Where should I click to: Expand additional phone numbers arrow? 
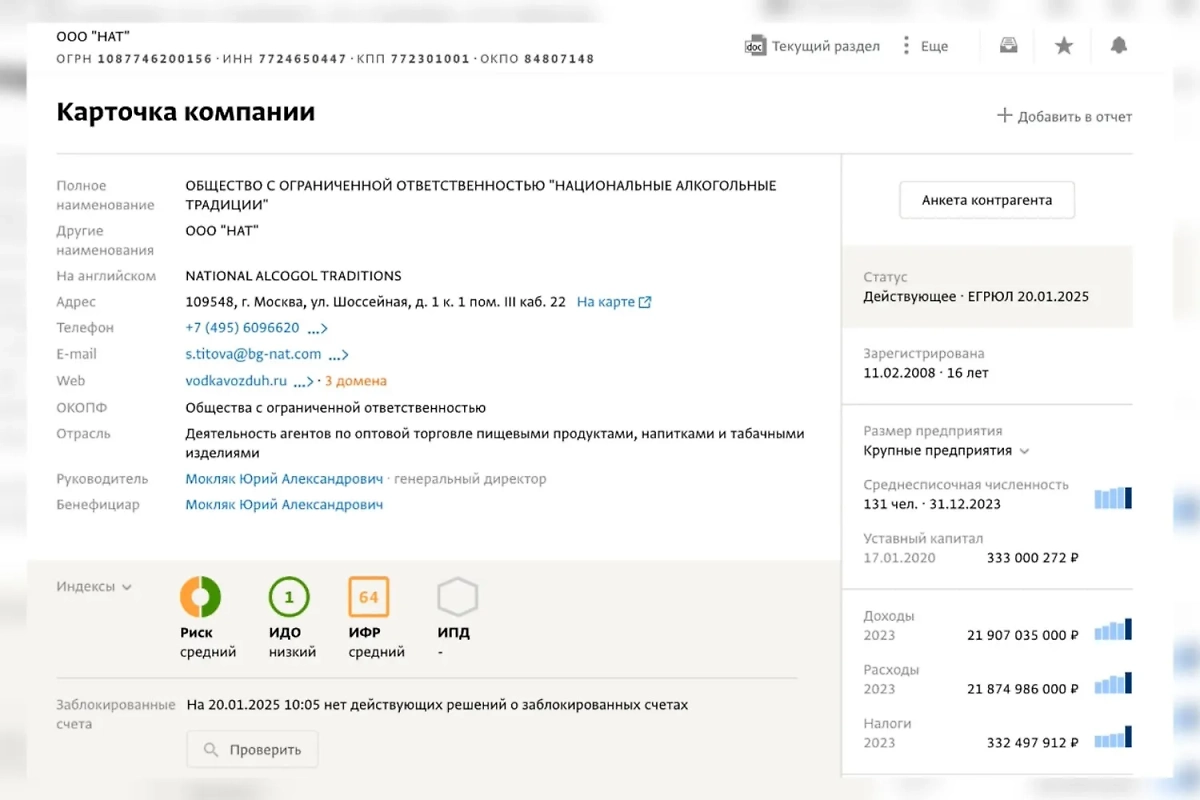click(x=317, y=327)
